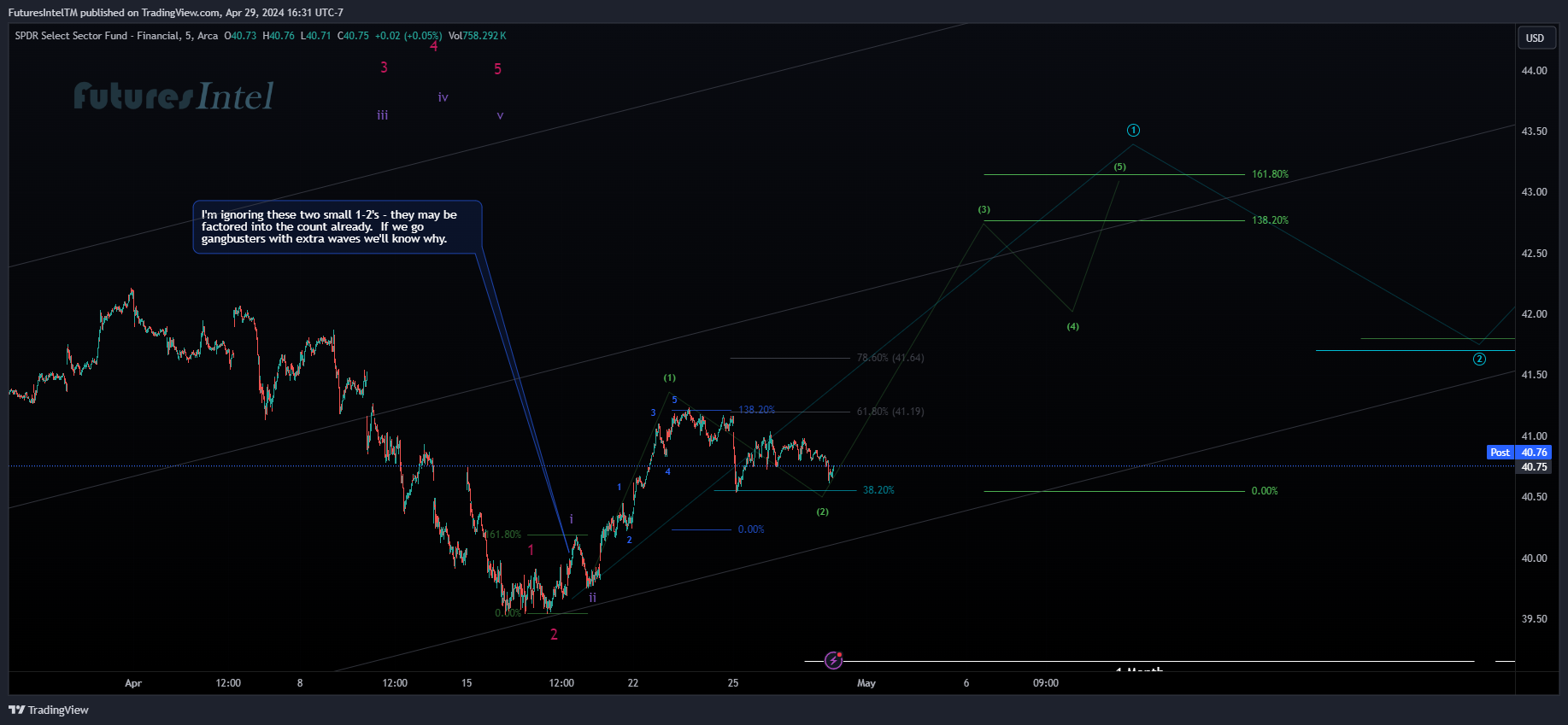
Task: Select the green (3) wave label
Action: pos(984,209)
